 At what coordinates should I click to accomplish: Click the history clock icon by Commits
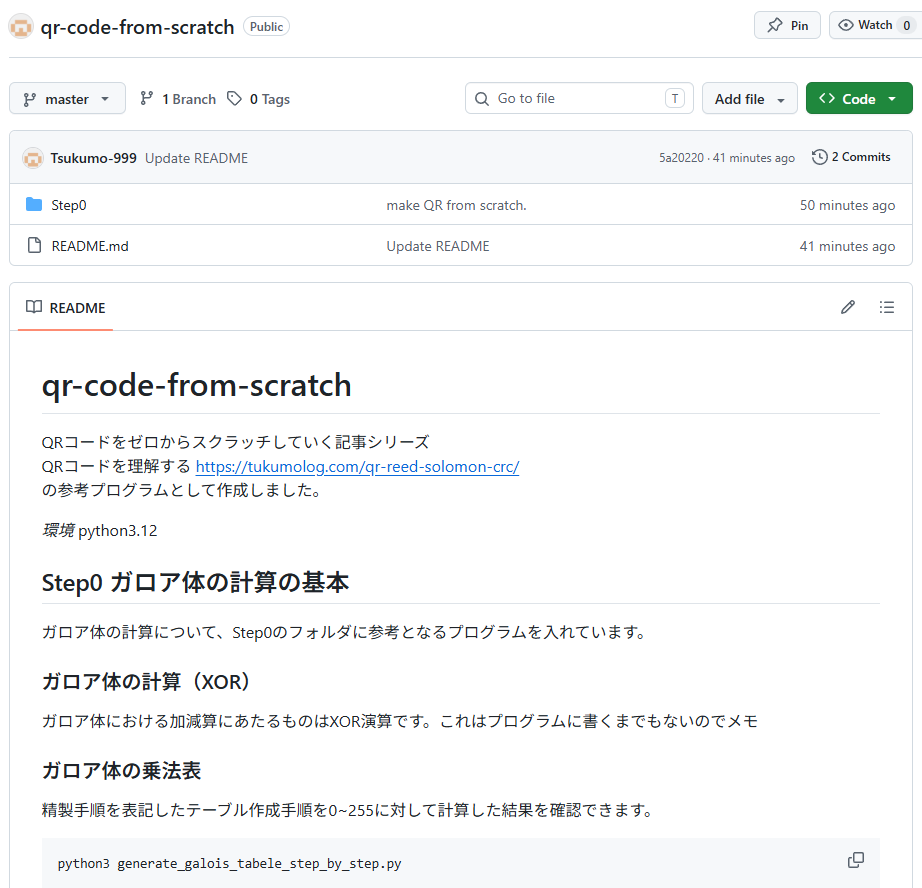[x=819, y=157]
